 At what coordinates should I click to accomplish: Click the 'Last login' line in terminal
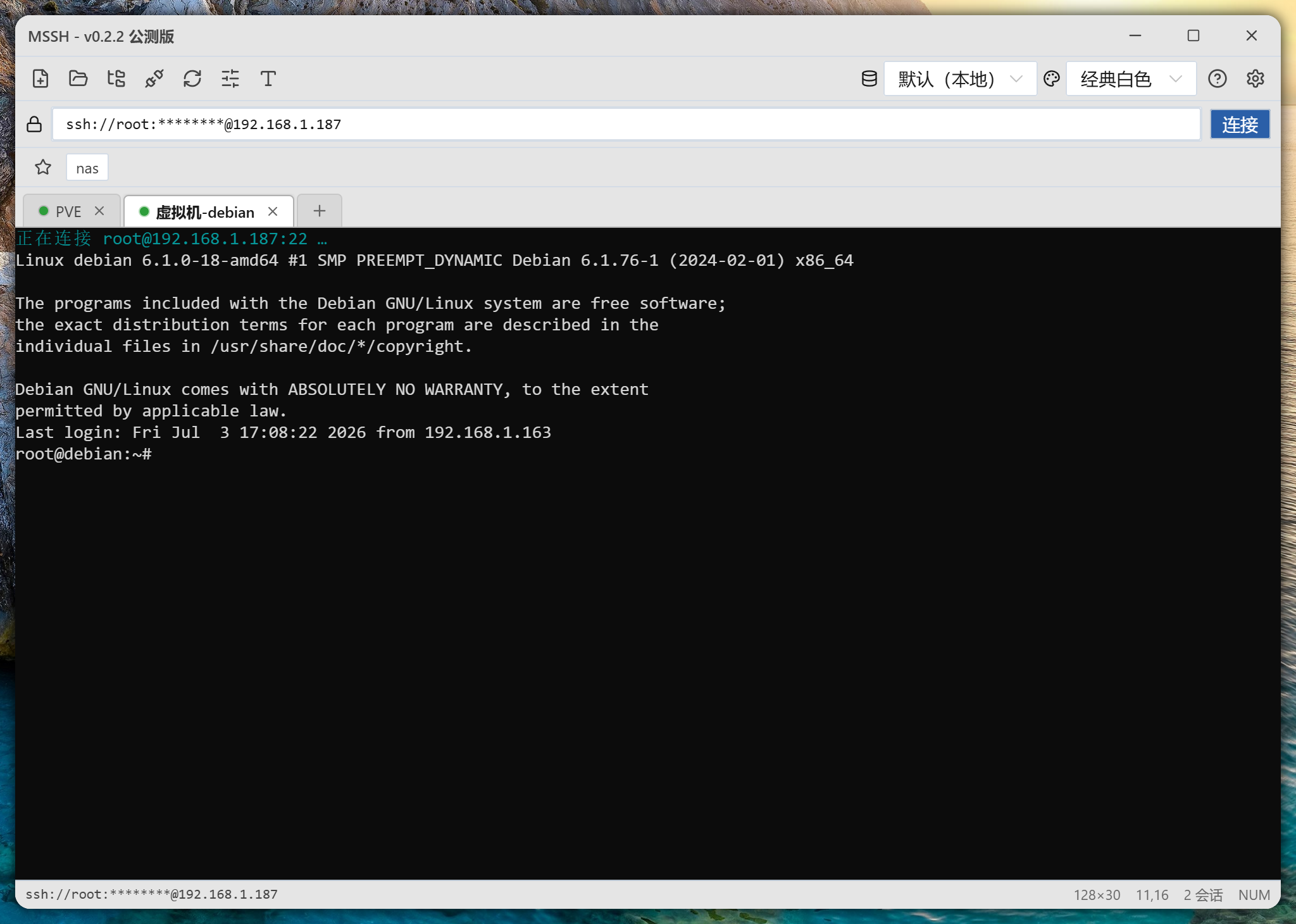coord(283,432)
